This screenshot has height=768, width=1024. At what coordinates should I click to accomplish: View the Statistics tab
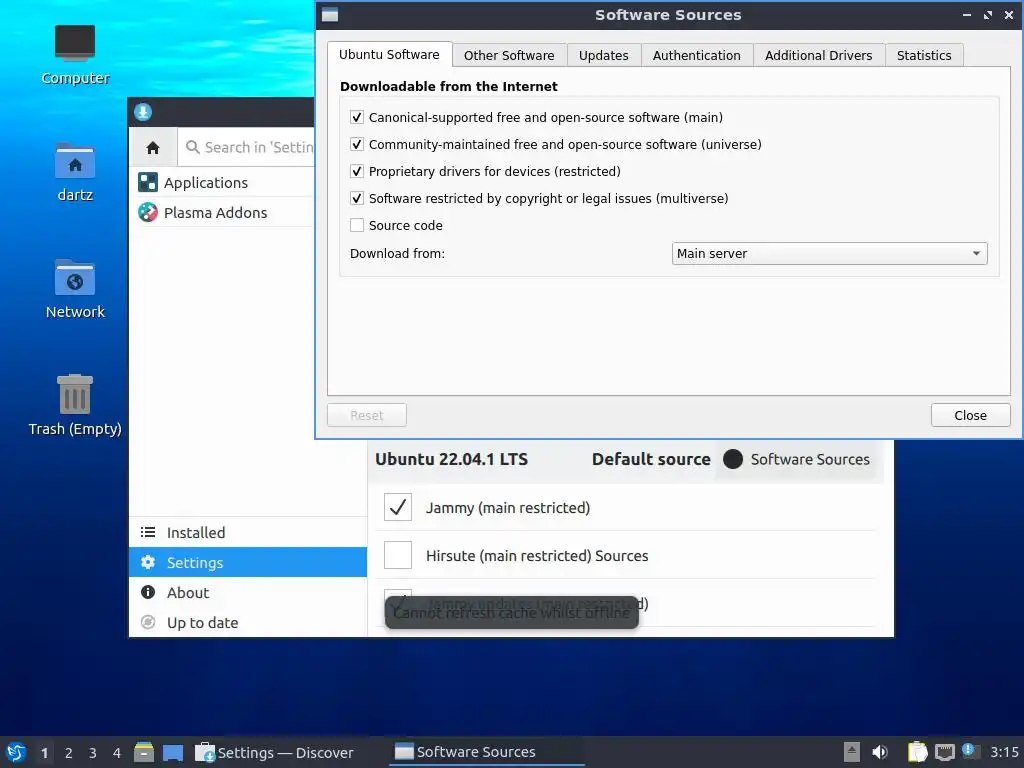(924, 56)
